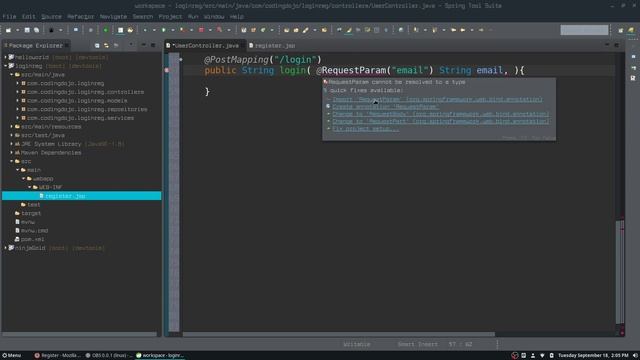The height and width of the screenshot is (360, 640).
Task: Collapse the src/main/java folder
Action: [x=11, y=75]
